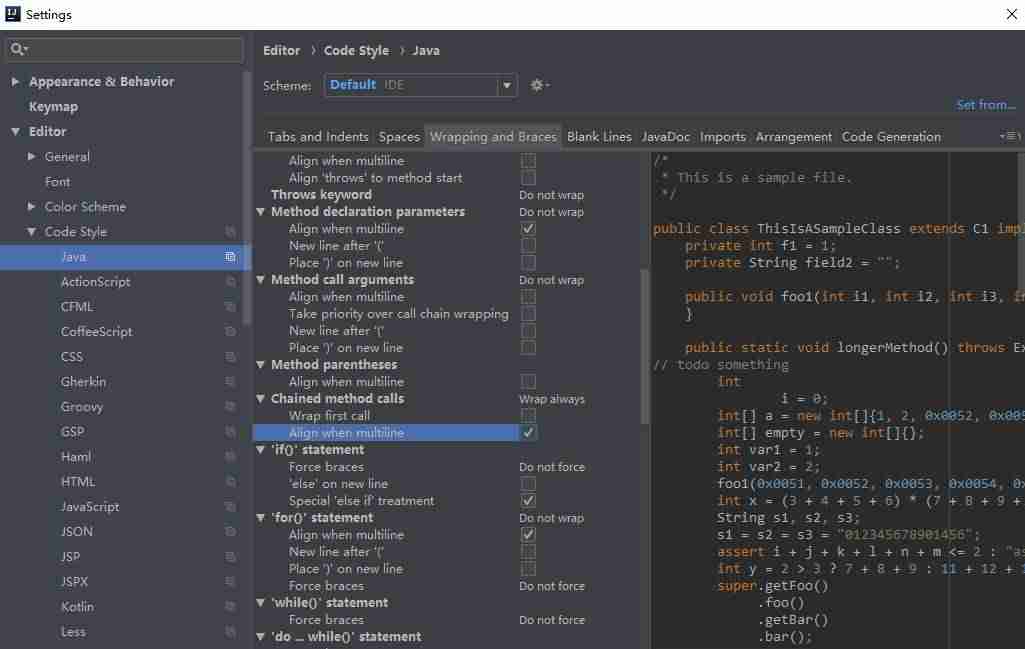Click the options list vertical scrollbar
1025x649 pixels.
[x=645, y=346]
